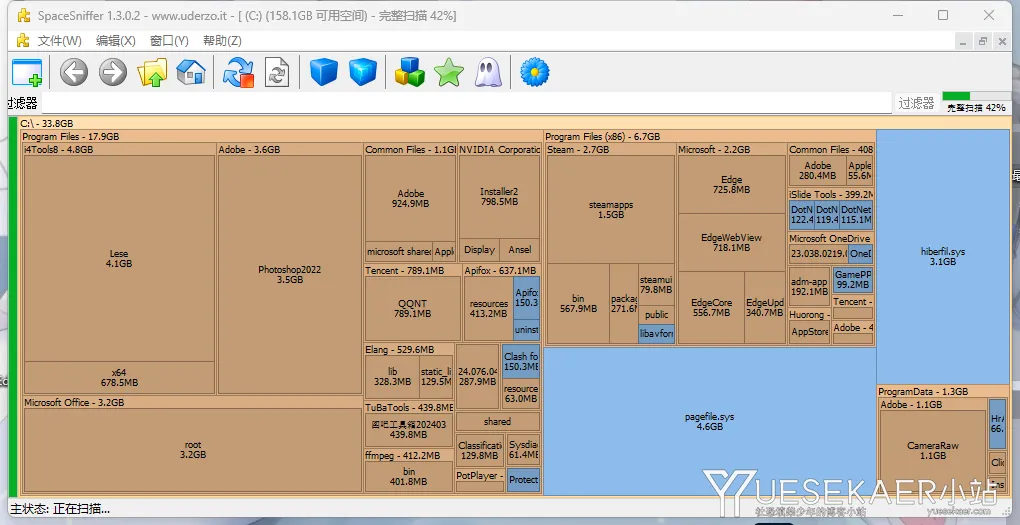Select the 24.076.04 287.9MB block
Viewport: 1020px width, 525px height.
coord(477,376)
